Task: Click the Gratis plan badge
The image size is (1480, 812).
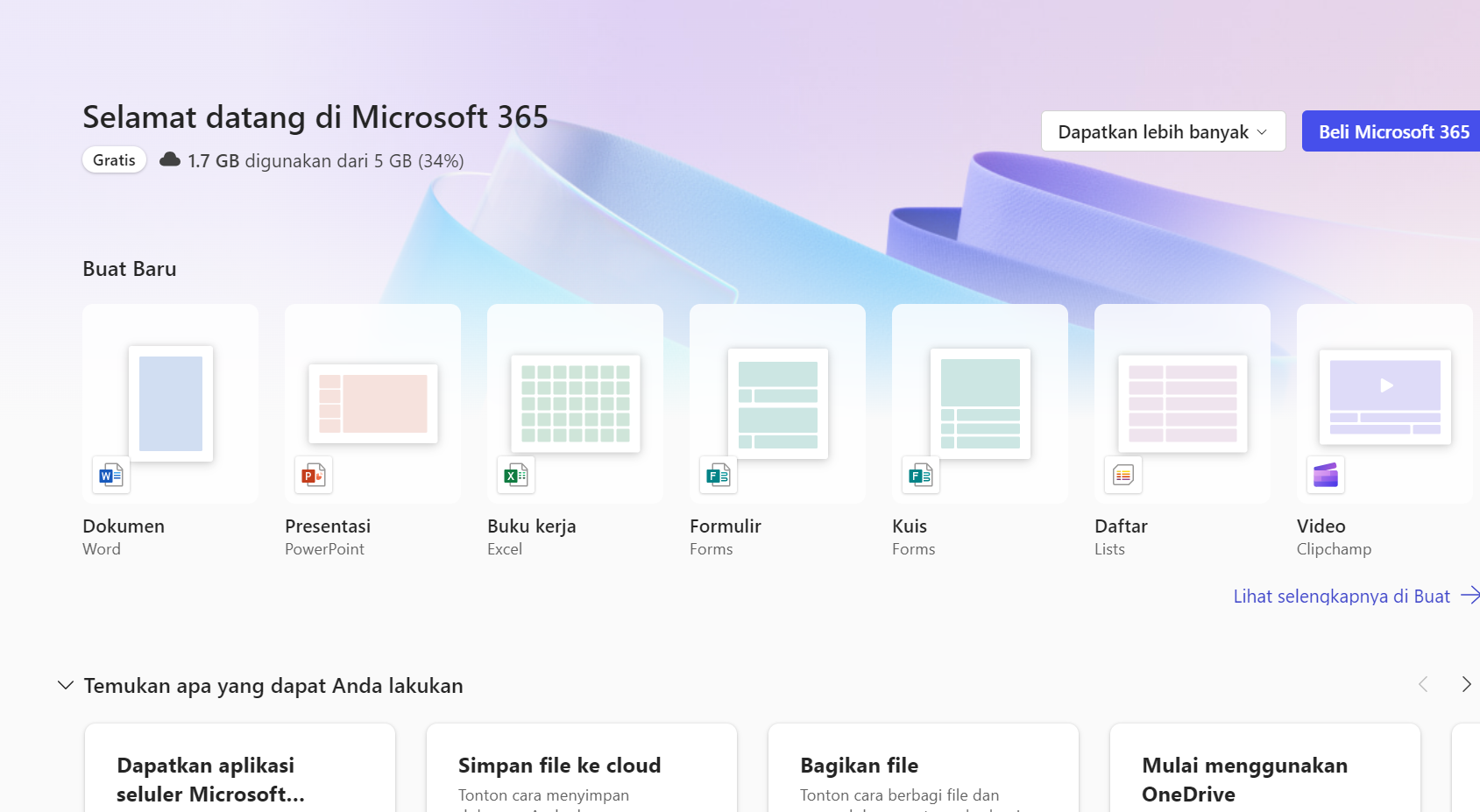Action: [115, 160]
